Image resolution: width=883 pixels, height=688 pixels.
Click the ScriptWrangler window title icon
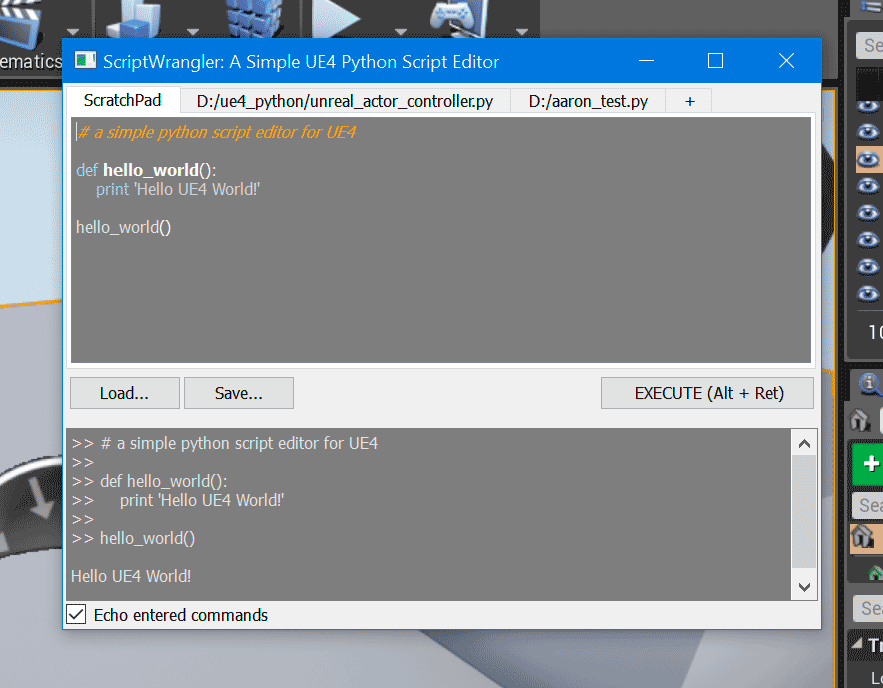[86, 61]
